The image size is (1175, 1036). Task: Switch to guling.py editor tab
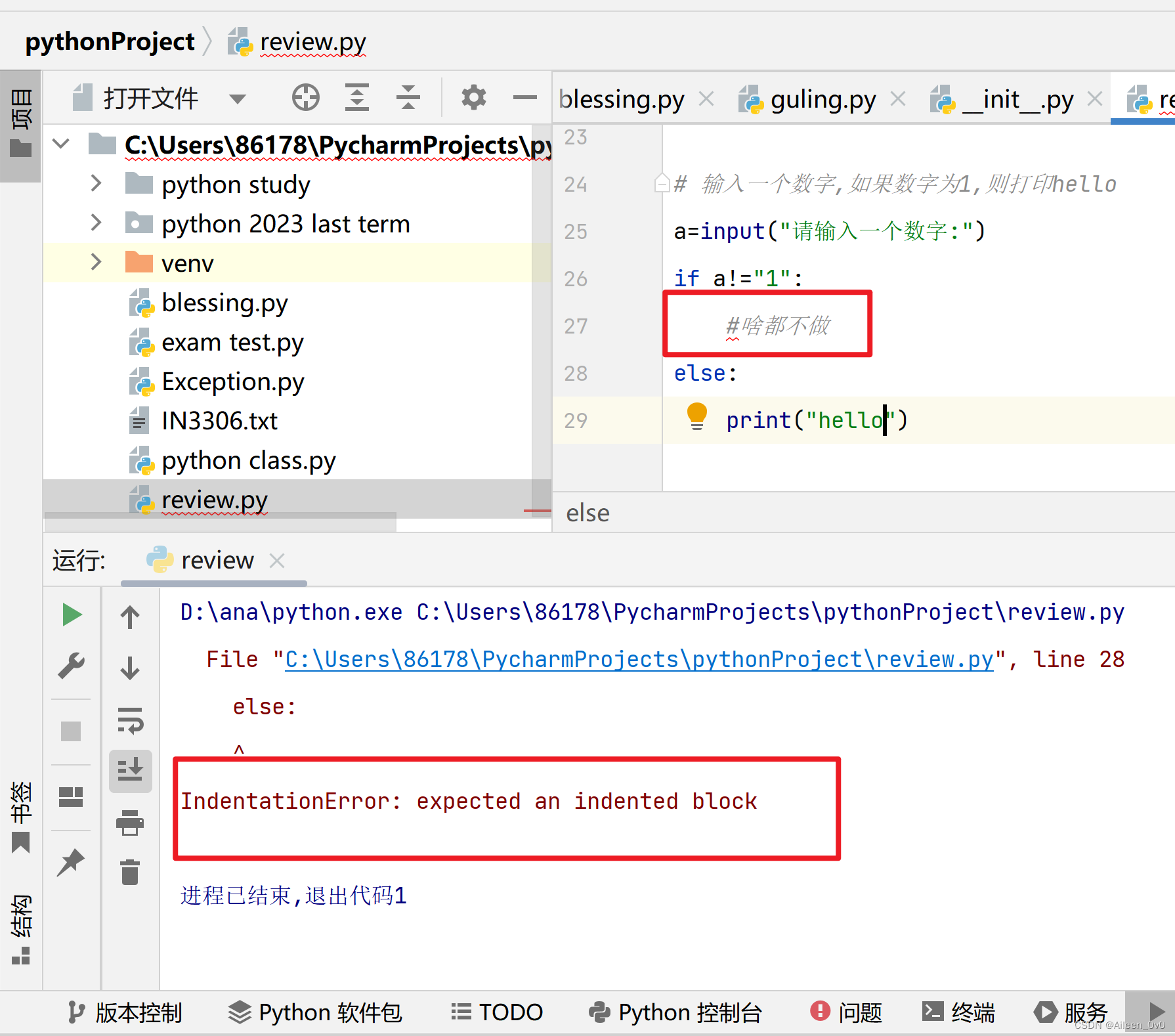[x=808, y=99]
